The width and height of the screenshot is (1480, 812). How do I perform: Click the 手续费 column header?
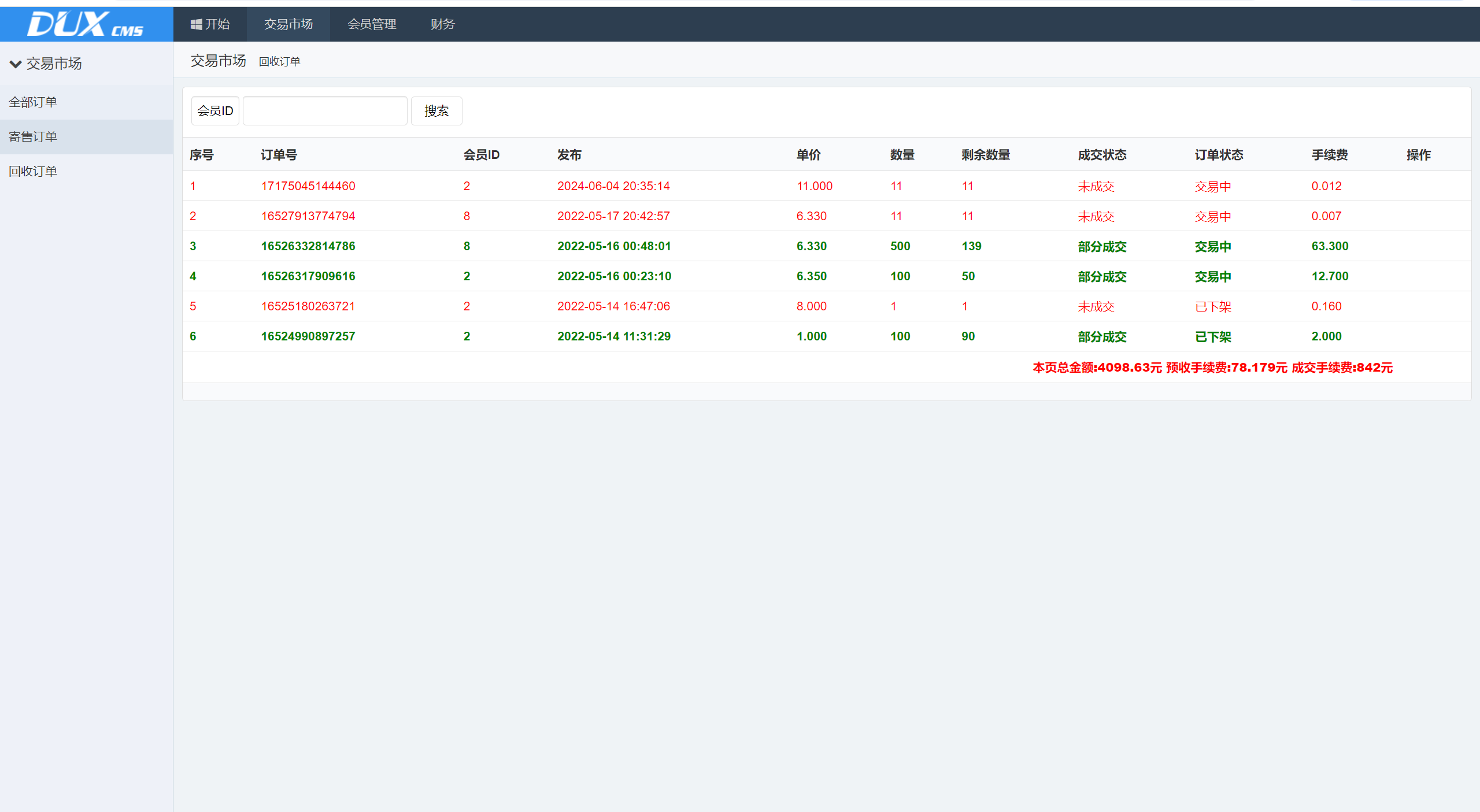tap(1329, 155)
